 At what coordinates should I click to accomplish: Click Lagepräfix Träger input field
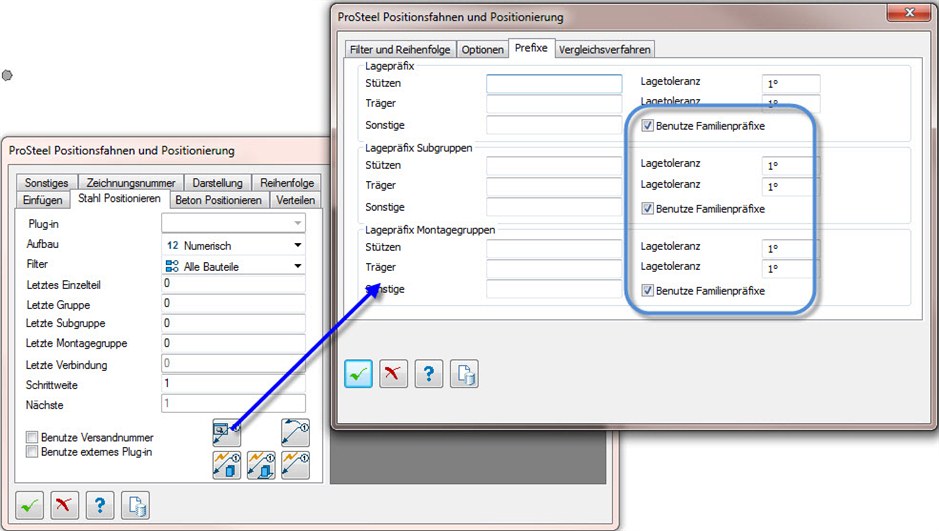tap(554, 104)
